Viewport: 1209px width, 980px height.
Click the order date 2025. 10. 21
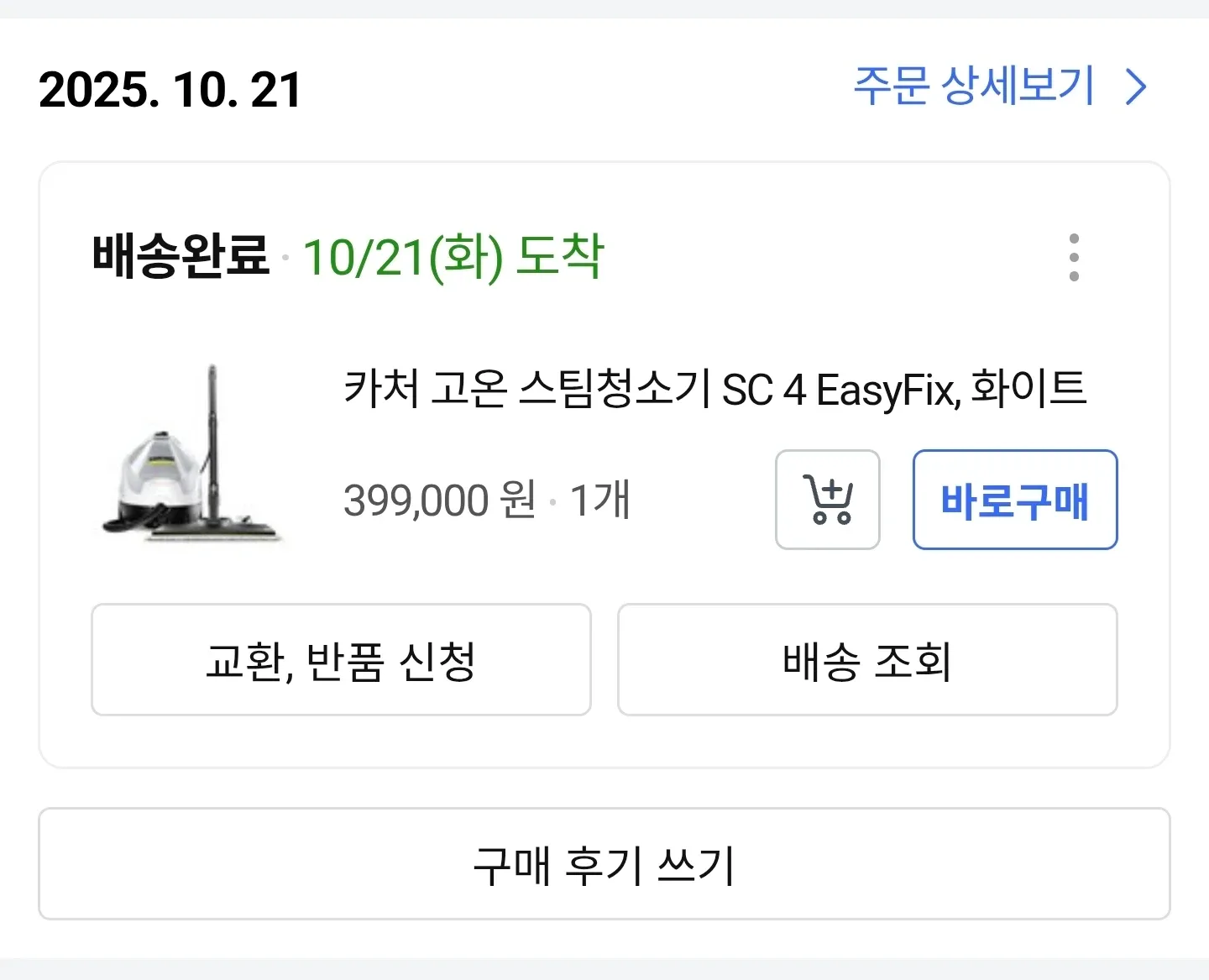170,90
